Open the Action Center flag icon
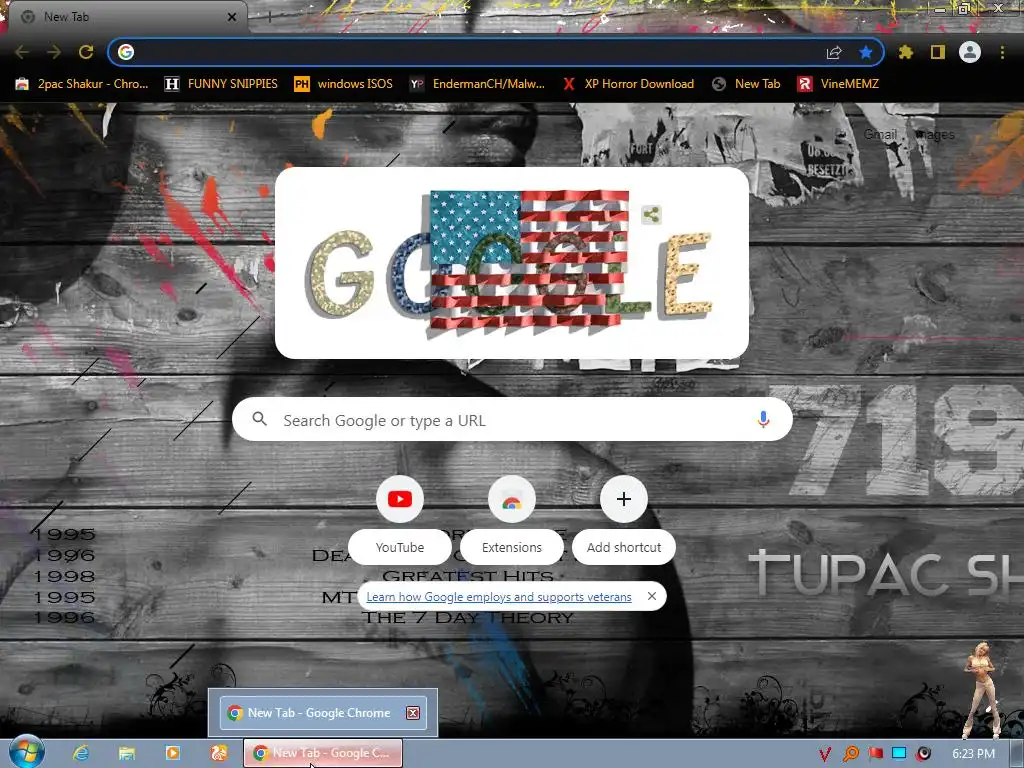1024x768 pixels. (876, 754)
